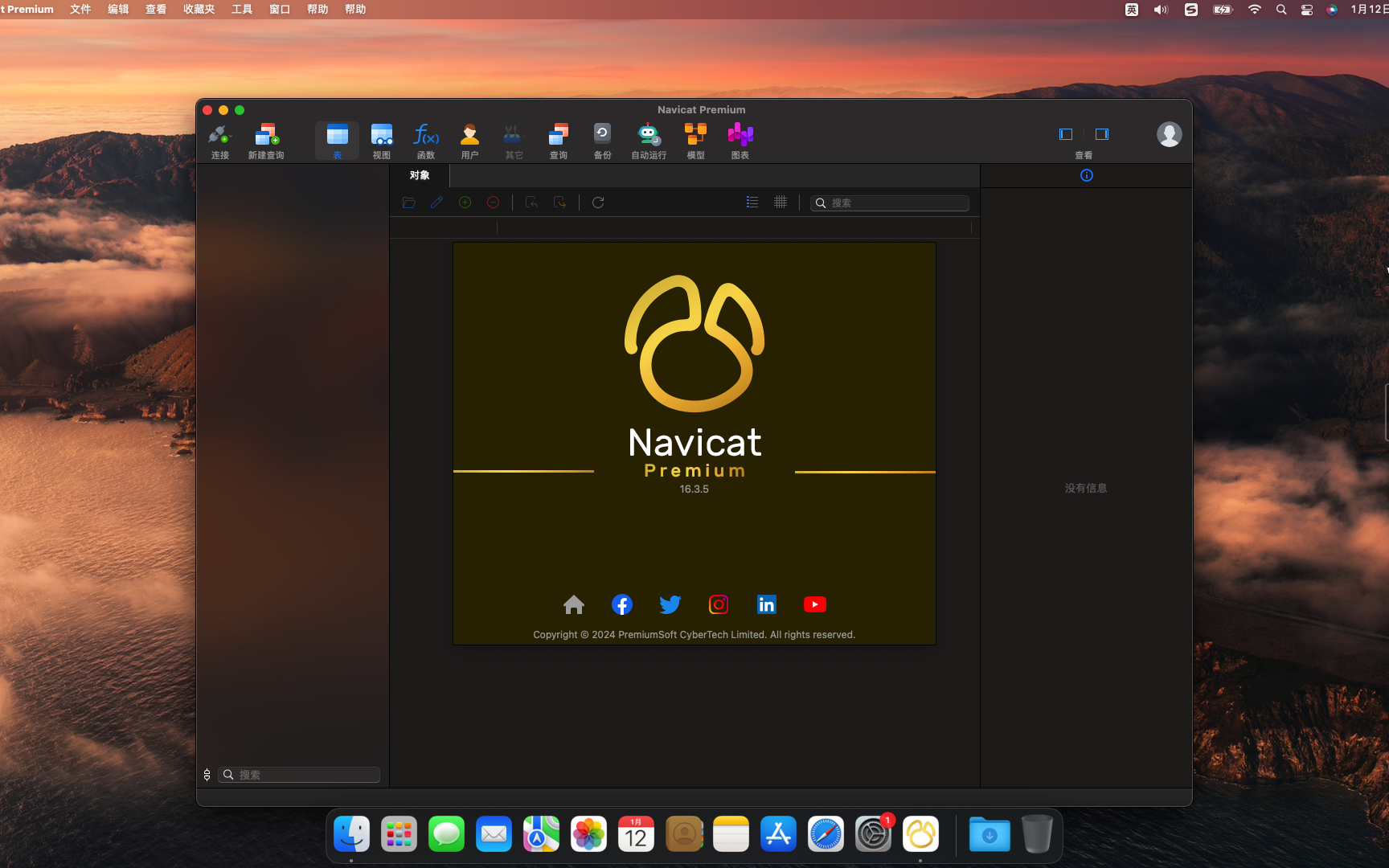Open Functions (函数) in toolbar

click(x=426, y=141)
